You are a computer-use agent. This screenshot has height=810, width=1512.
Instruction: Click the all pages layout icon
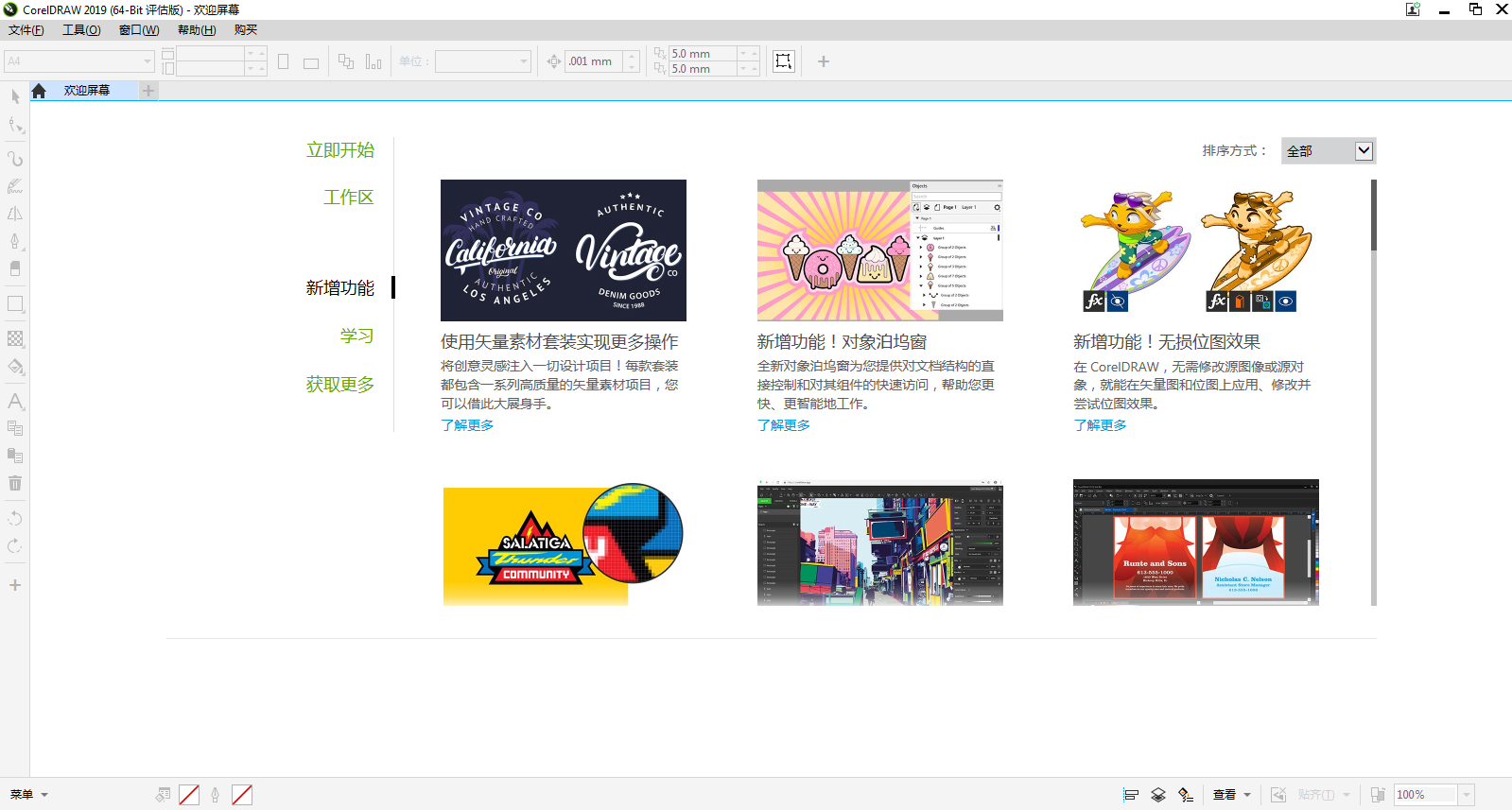point(346,61)
